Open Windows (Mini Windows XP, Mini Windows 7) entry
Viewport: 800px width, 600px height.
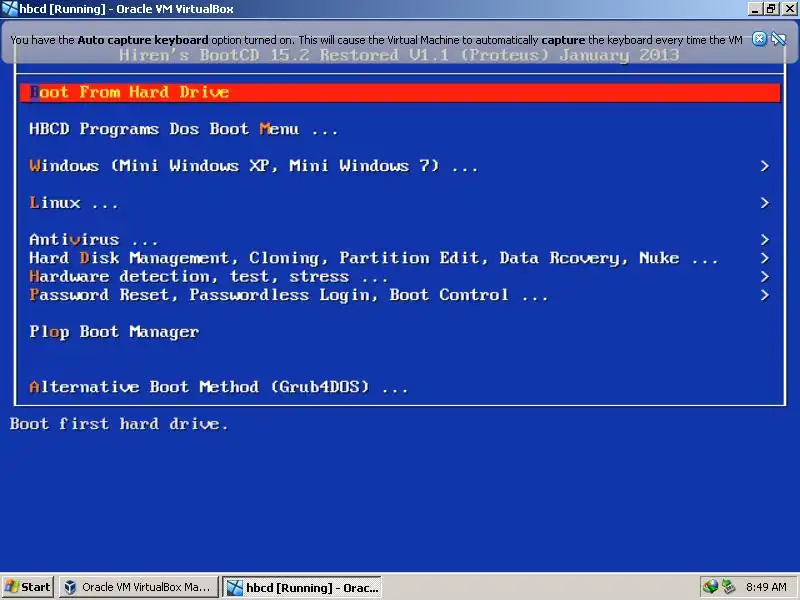coord(254,166)
